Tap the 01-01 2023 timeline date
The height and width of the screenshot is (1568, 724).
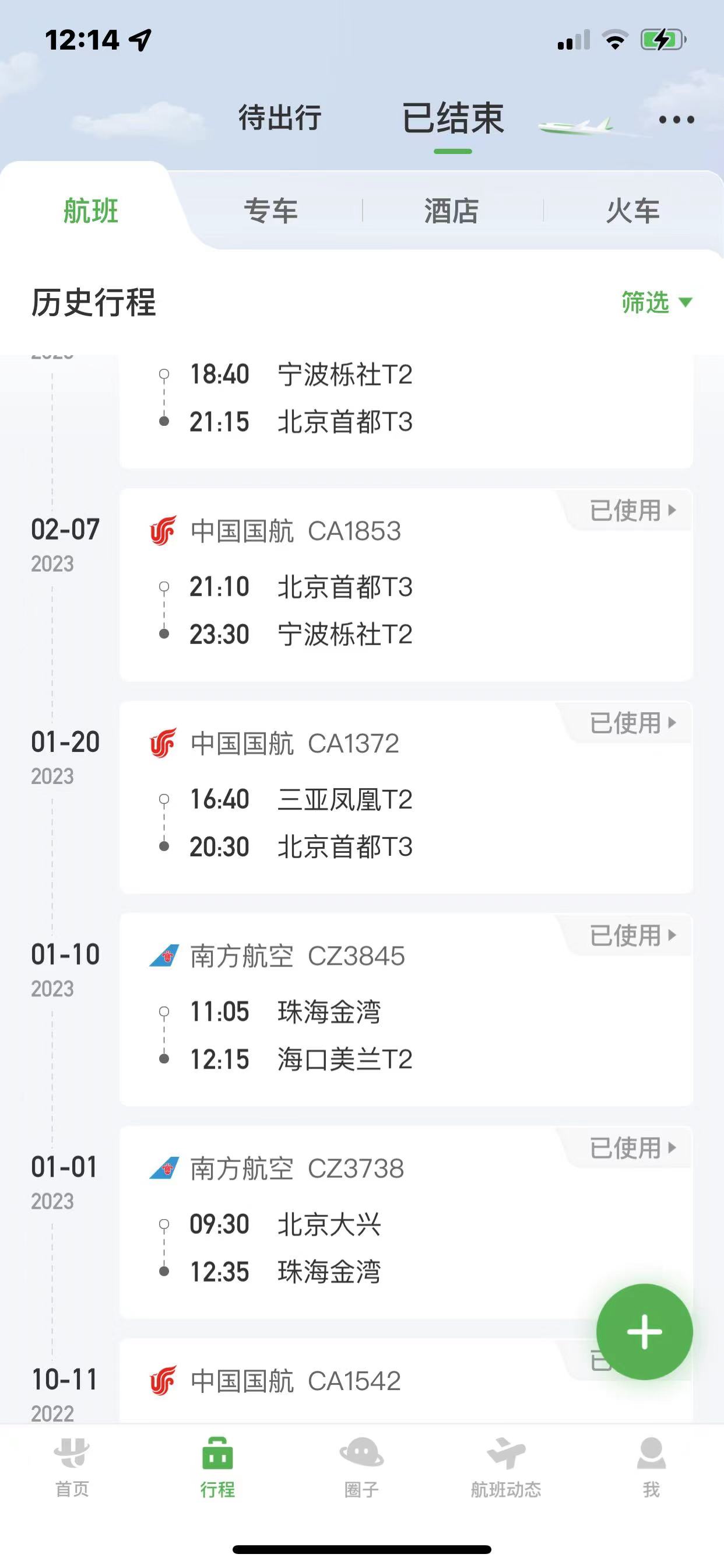click(x=65, y=1179)
